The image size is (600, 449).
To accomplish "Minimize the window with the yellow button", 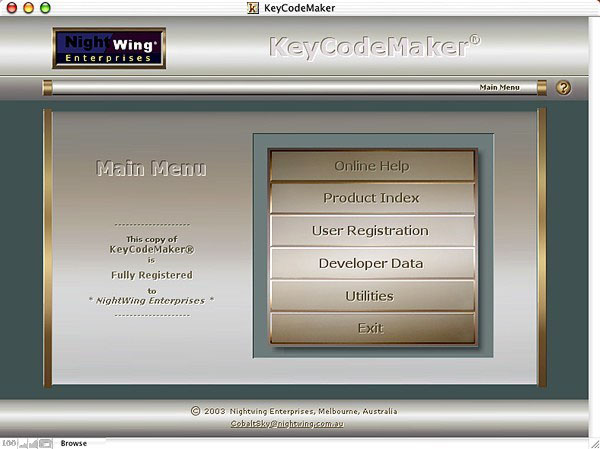I will (29, 8).
